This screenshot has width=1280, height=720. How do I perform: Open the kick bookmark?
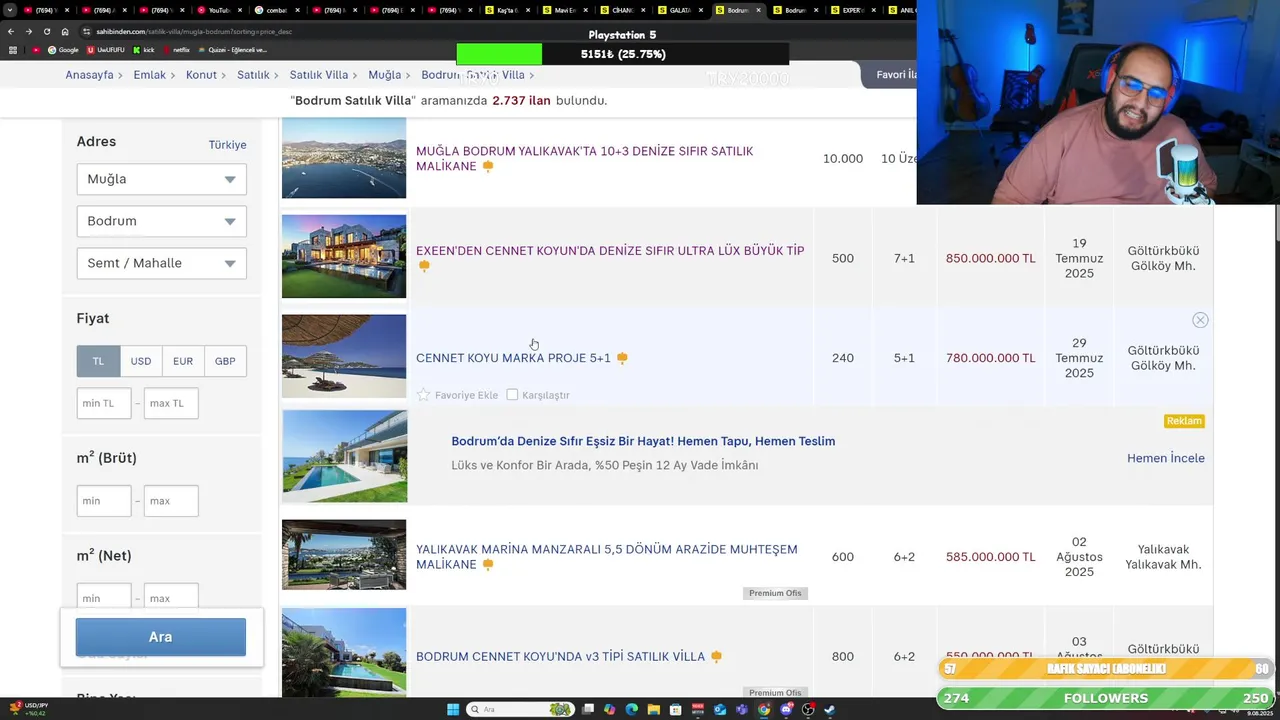143,50
